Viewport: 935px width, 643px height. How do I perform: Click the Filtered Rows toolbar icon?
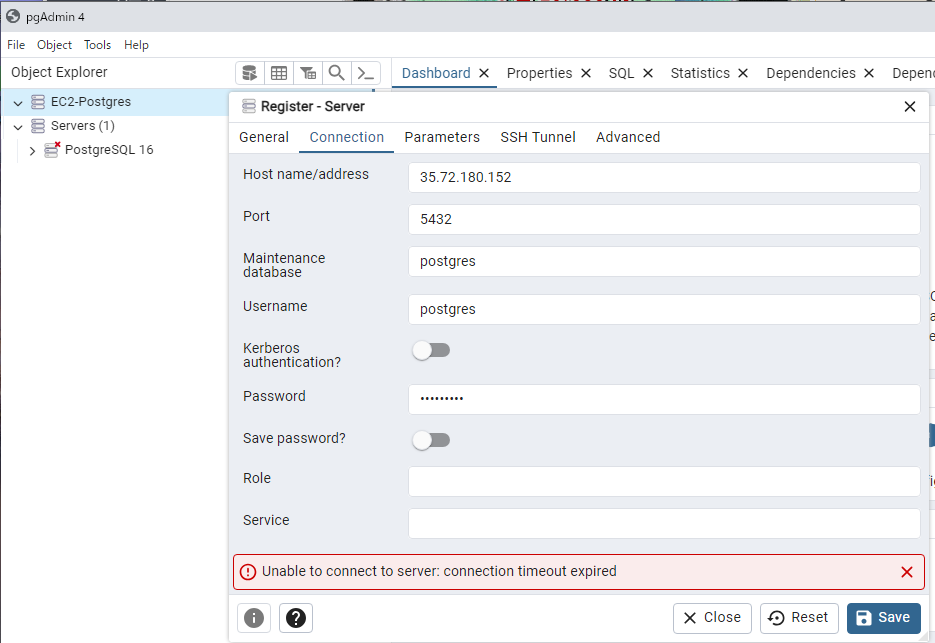point(308,73)
